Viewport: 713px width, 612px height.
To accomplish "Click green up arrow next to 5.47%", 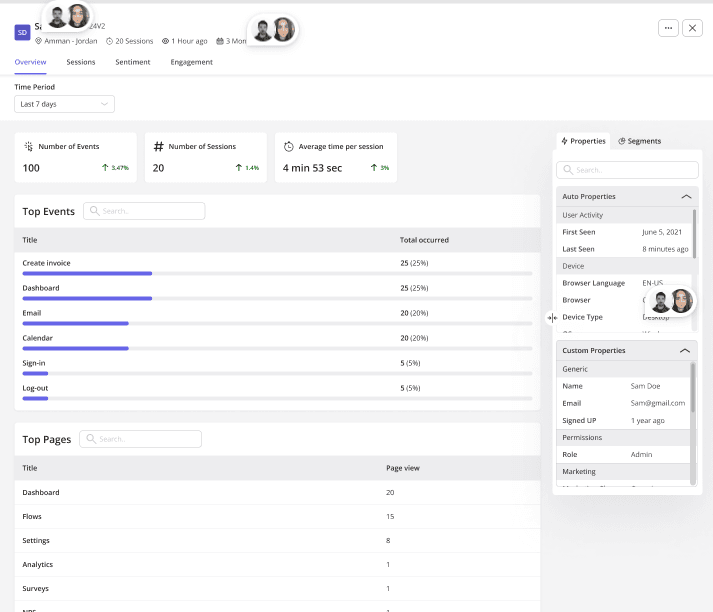I will click(x=105, y=167).
